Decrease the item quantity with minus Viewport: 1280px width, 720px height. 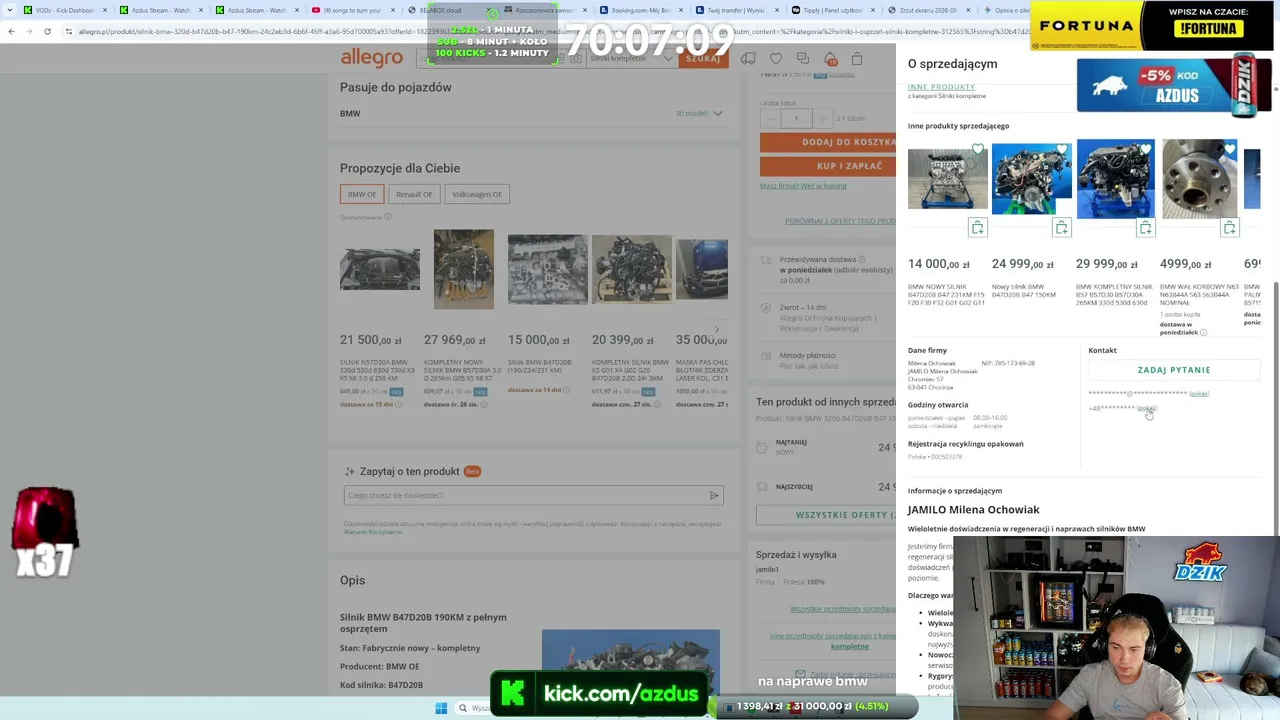[769, 119]
